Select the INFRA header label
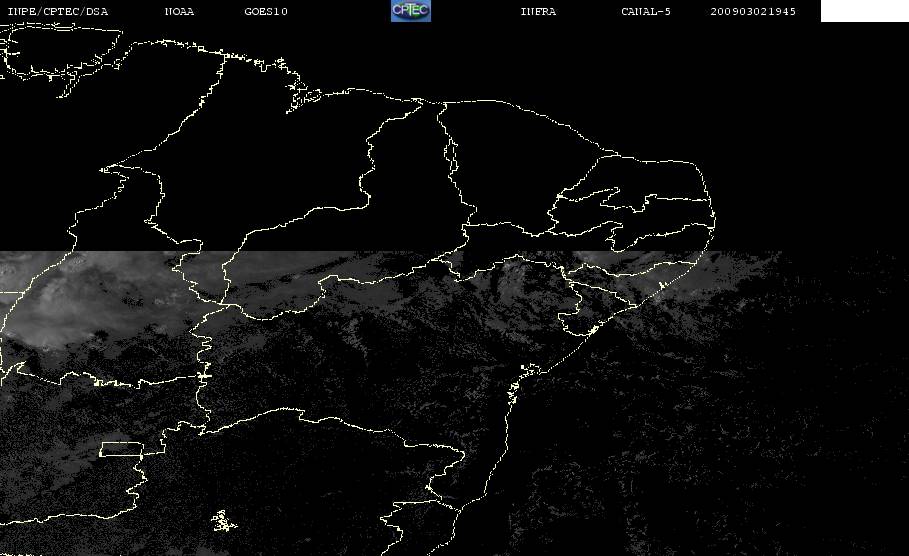Image resolution: width=909 pixels, height=556 pixels. [x=538, y=11]
